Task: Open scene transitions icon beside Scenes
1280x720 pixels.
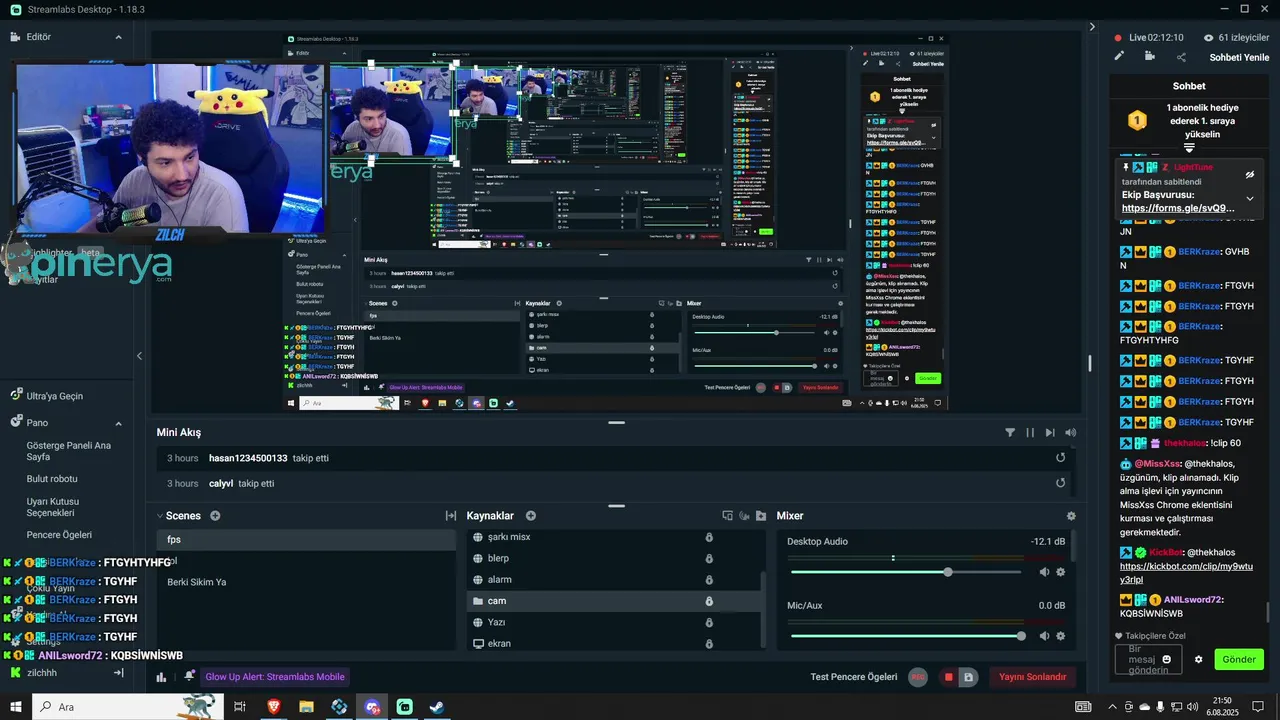Action: 451,516
